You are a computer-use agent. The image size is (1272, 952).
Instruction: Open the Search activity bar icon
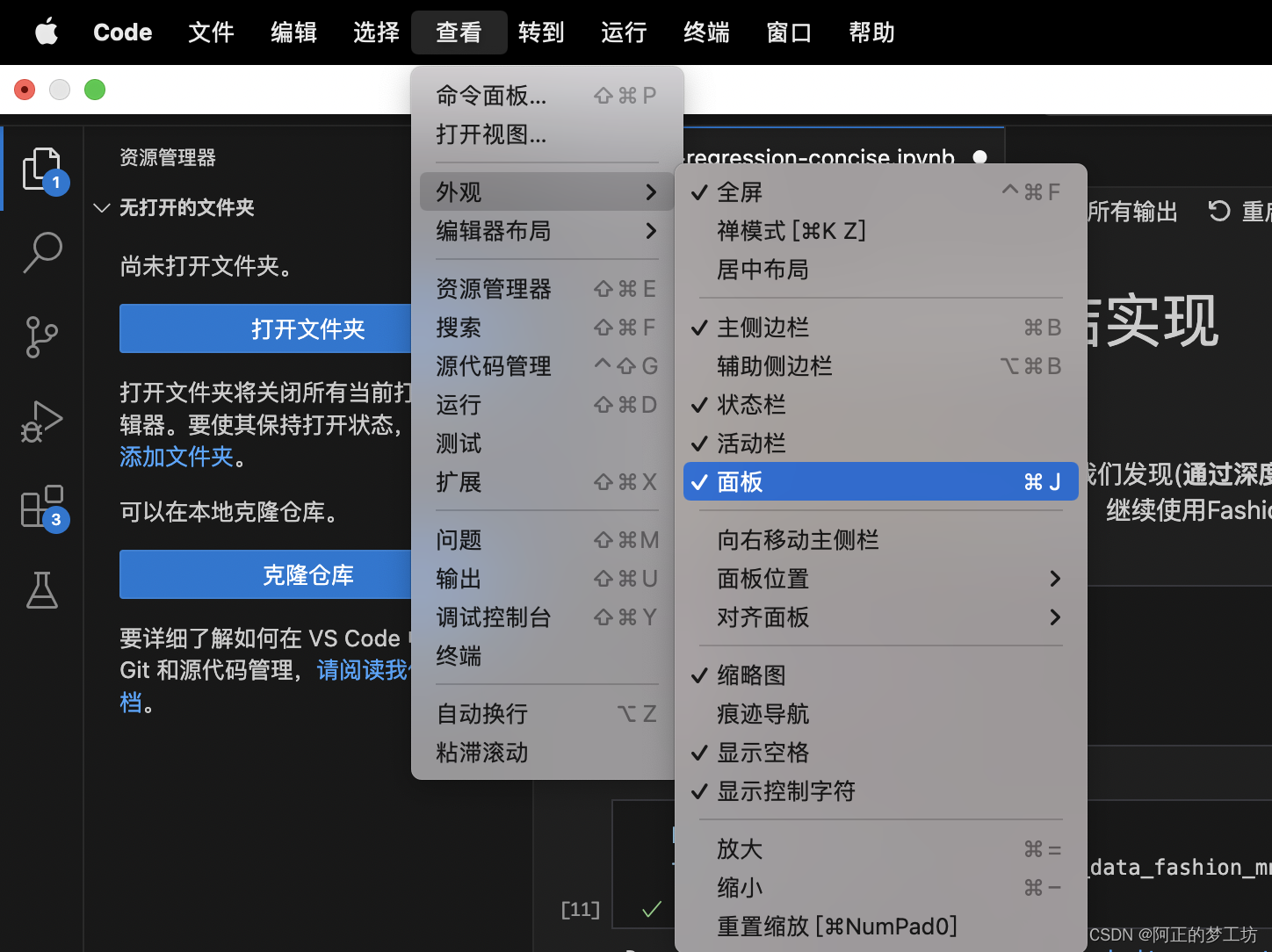pos(42,253)
